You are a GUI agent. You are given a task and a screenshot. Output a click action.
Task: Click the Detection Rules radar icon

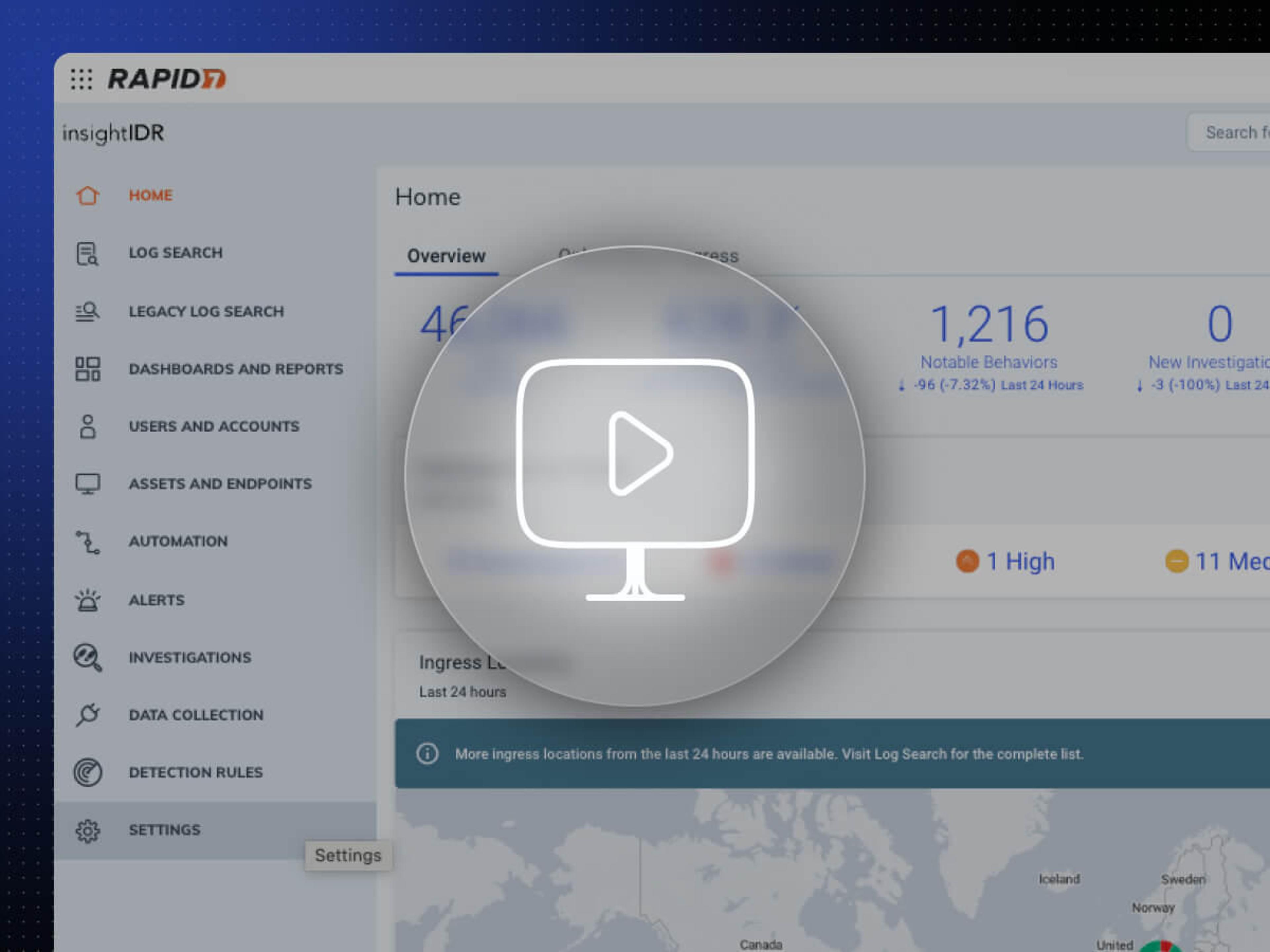coord(87,773)
